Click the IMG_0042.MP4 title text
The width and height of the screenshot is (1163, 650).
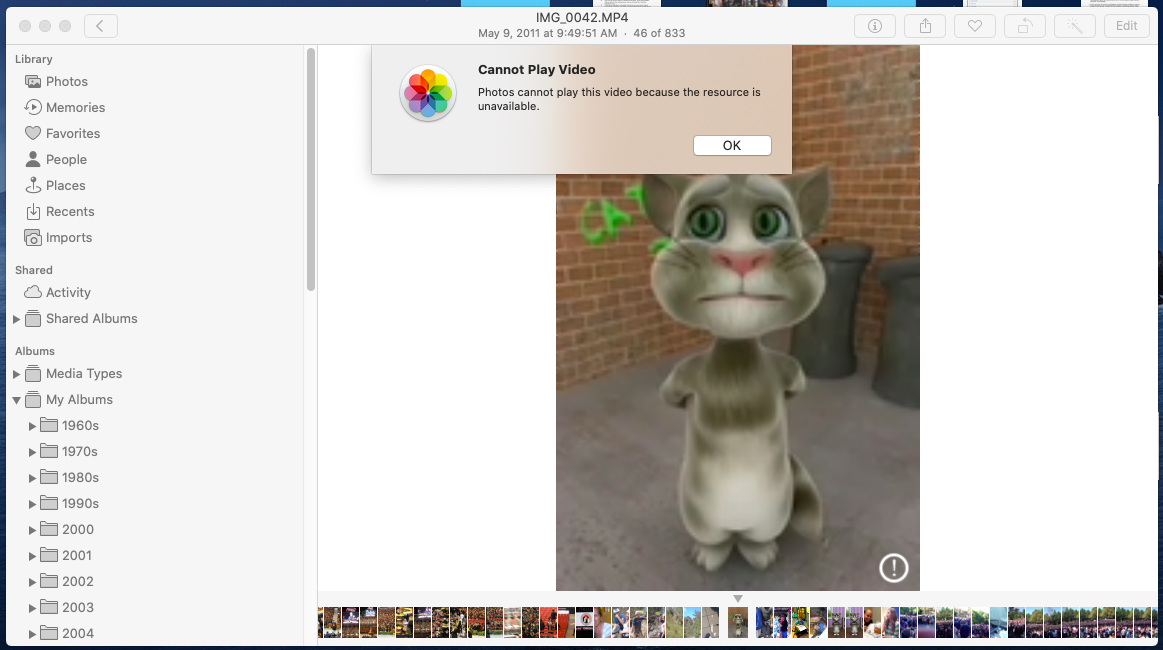point(582,18)
